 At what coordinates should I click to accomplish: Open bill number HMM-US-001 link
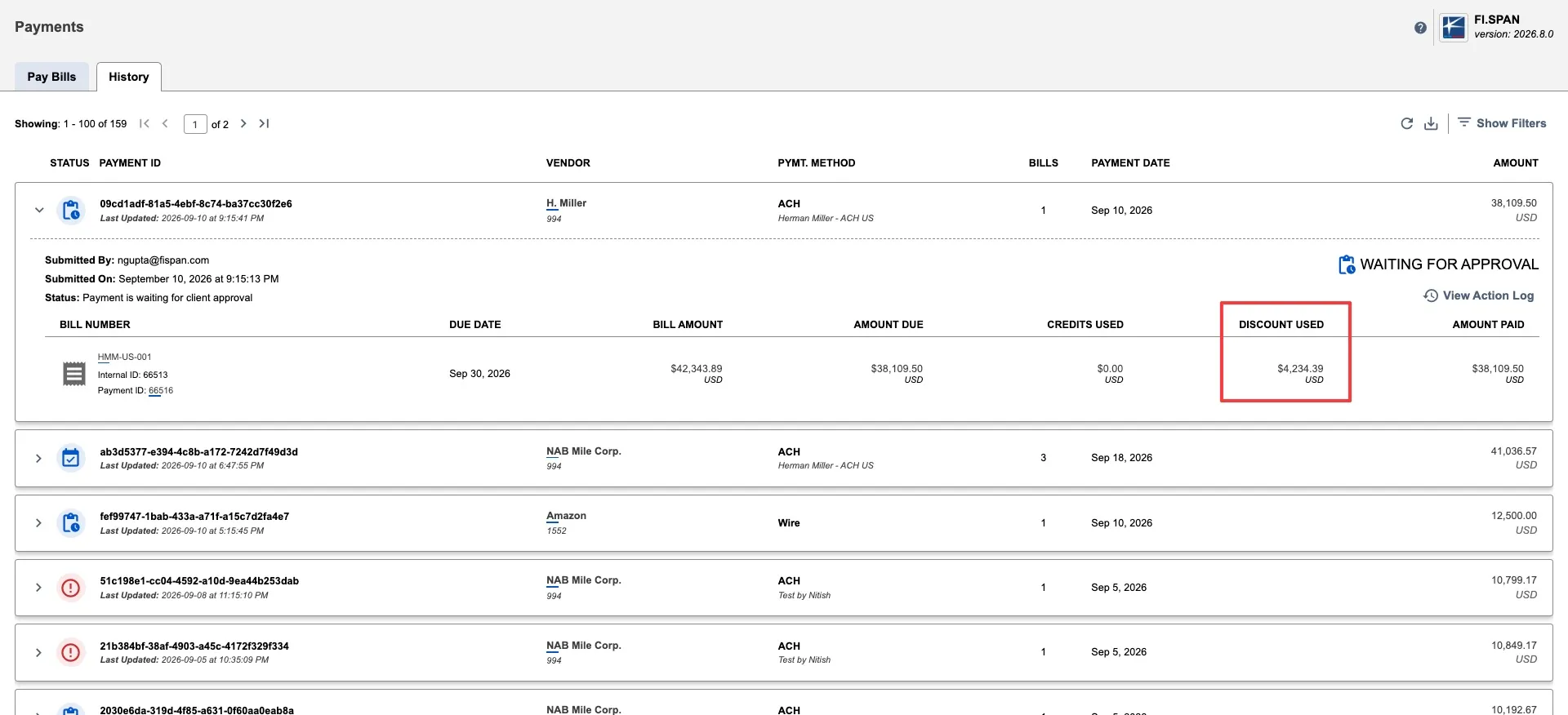124,357
